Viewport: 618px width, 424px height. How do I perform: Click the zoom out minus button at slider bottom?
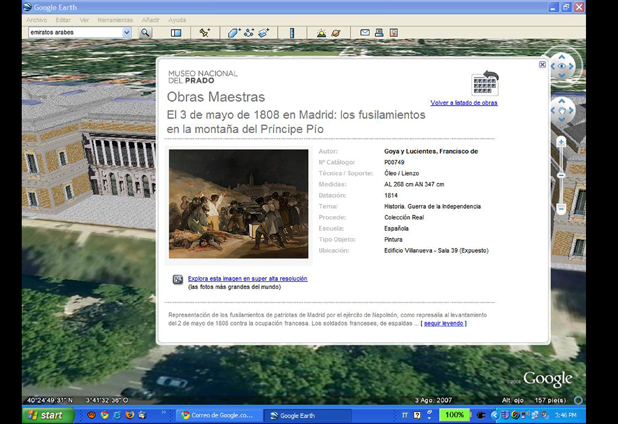tap(561, 209)
